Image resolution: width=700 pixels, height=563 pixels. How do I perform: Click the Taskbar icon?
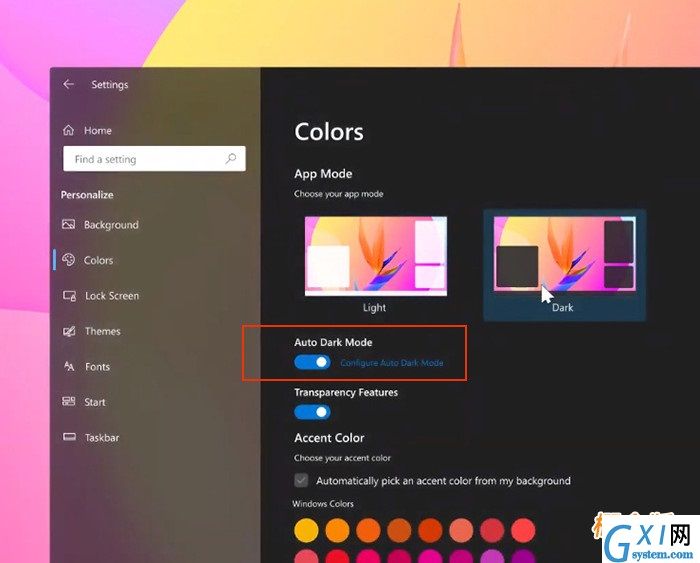pos(69,437)
